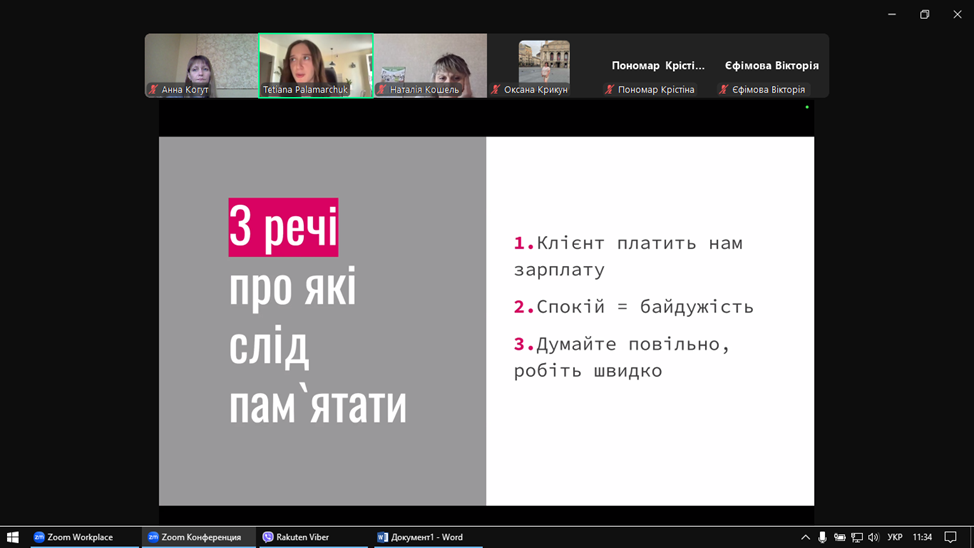
Task: Click muted mic icon beside Оксана Крикун
Action: [495, 90]
